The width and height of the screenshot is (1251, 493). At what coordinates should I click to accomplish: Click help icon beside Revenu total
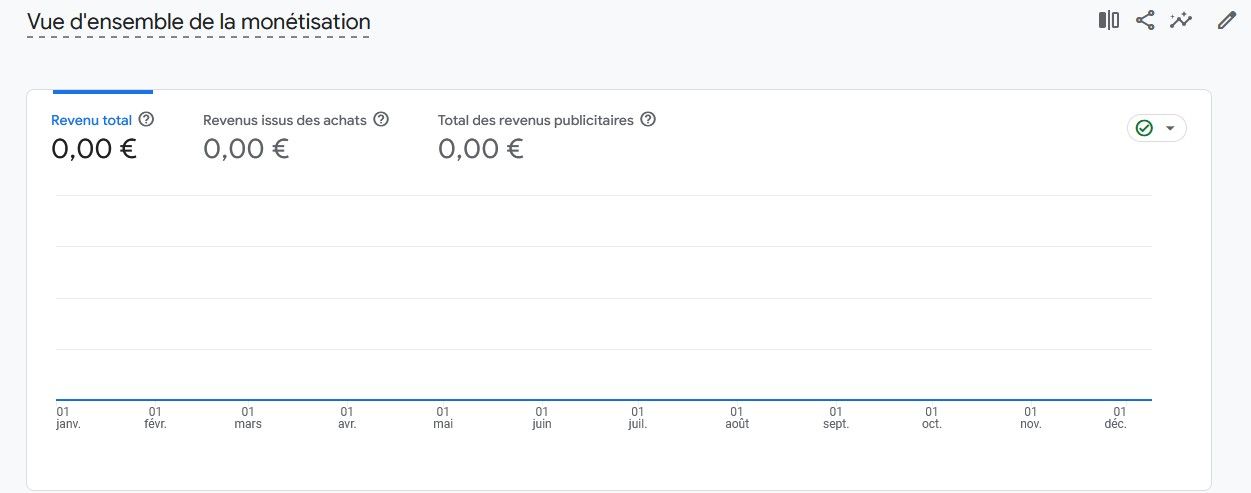coord(146,119)
